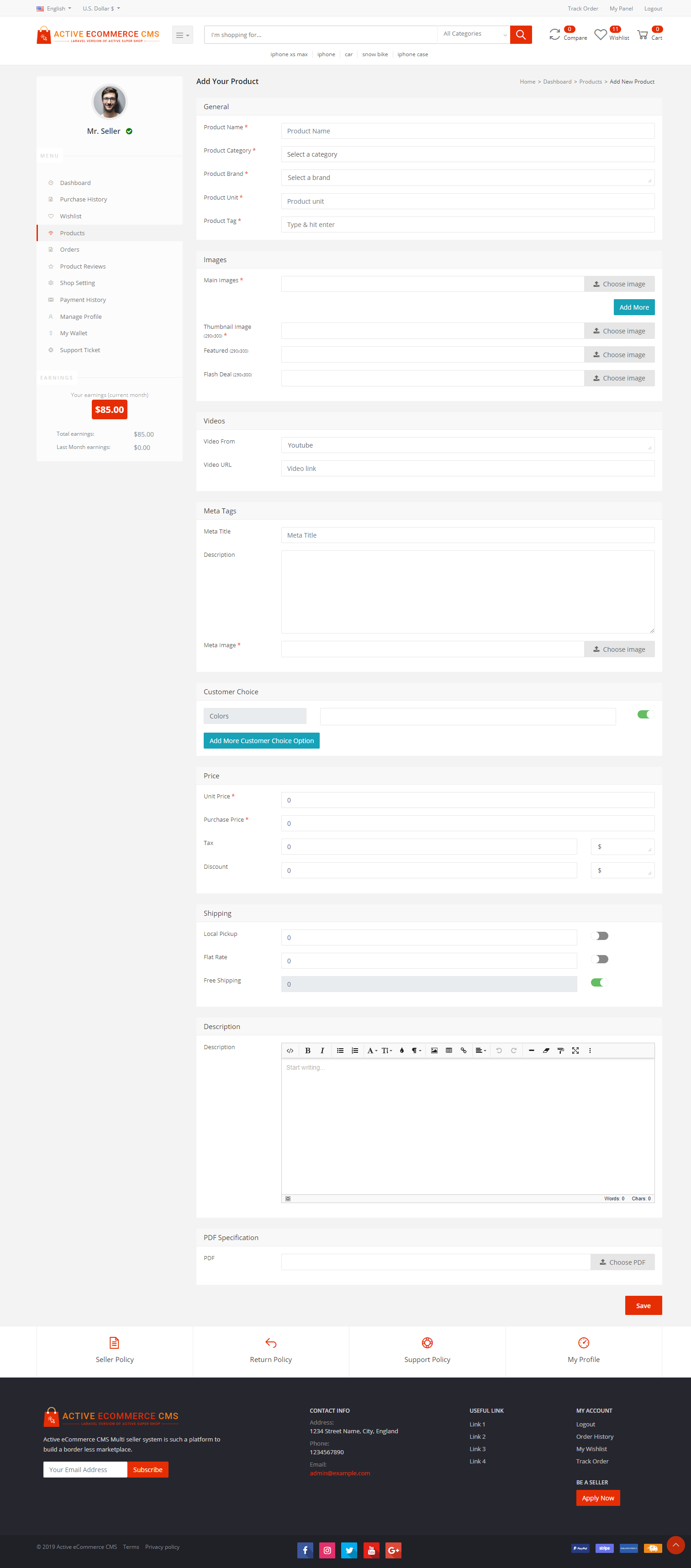This screenshot has height=1568, width=691.
Task: Insert image using editor toolbar icon
Action: (434, 1050)
